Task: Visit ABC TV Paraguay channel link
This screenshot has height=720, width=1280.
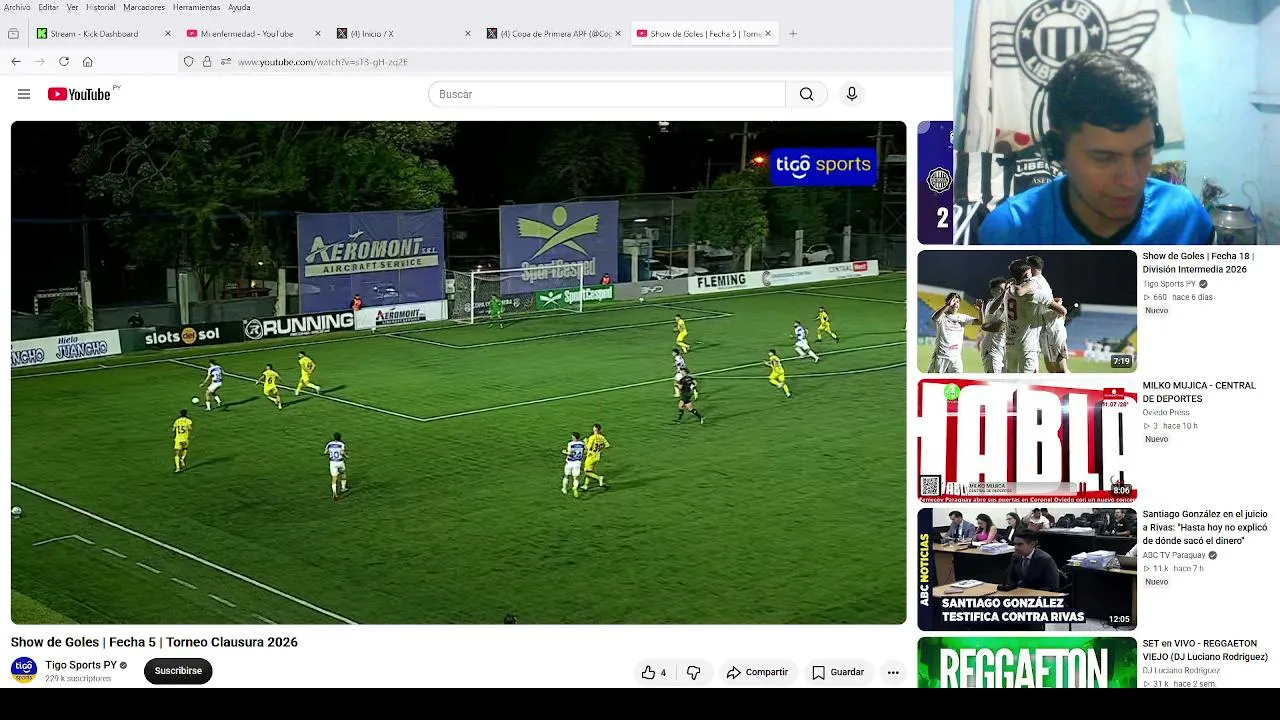Action: pos(1174,555)
